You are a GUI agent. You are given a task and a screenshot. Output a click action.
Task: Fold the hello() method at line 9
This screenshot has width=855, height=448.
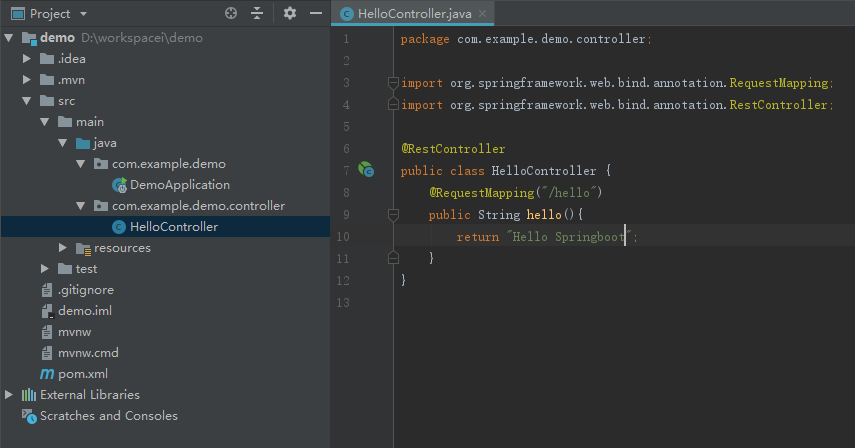pos(393,214)
